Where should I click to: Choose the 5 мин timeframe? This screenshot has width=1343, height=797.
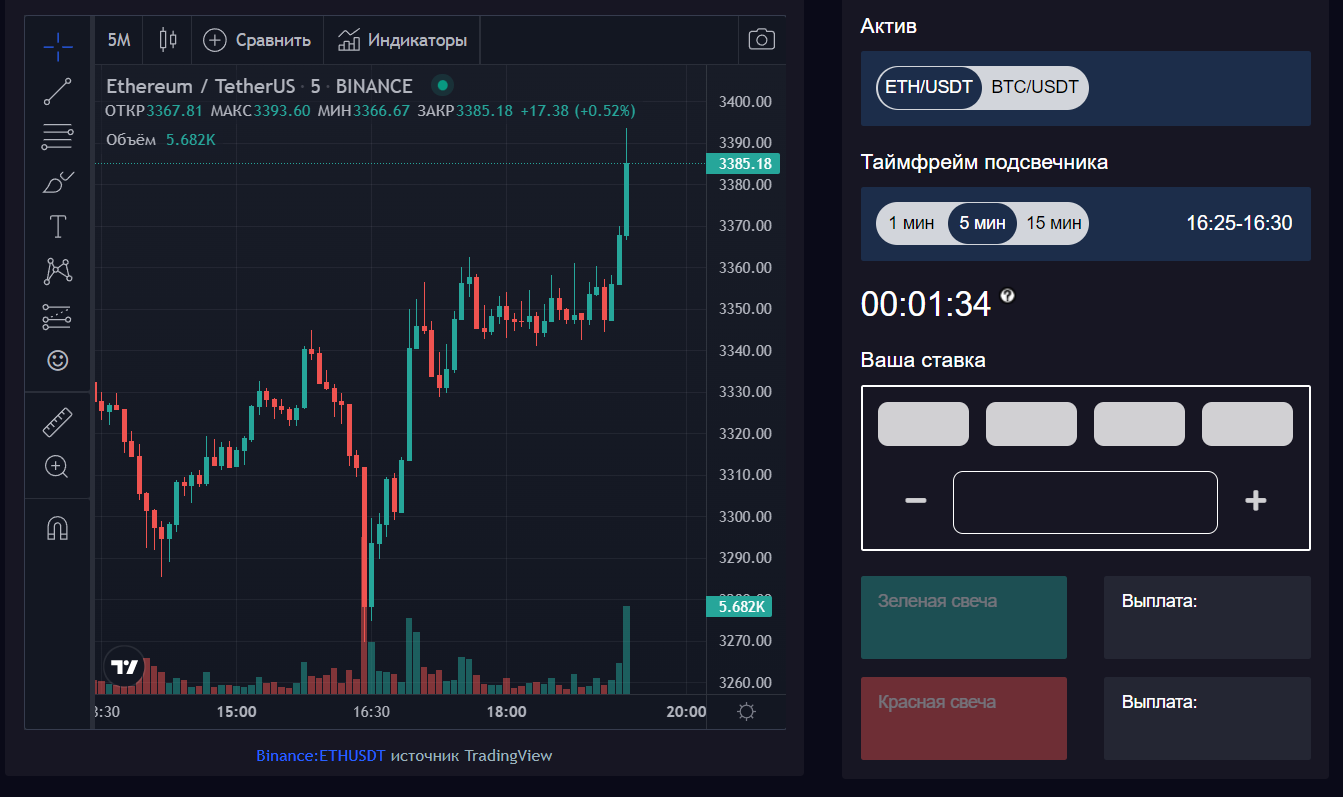coord(982,223)
